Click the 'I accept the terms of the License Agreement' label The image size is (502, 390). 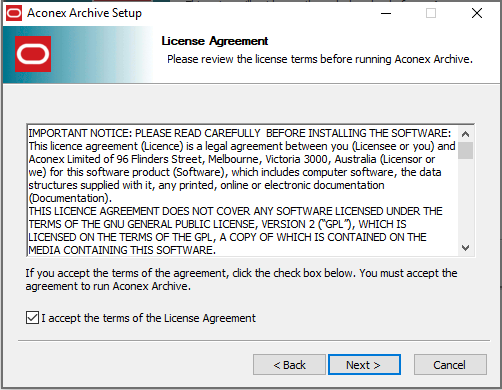[x=149, y=318]
